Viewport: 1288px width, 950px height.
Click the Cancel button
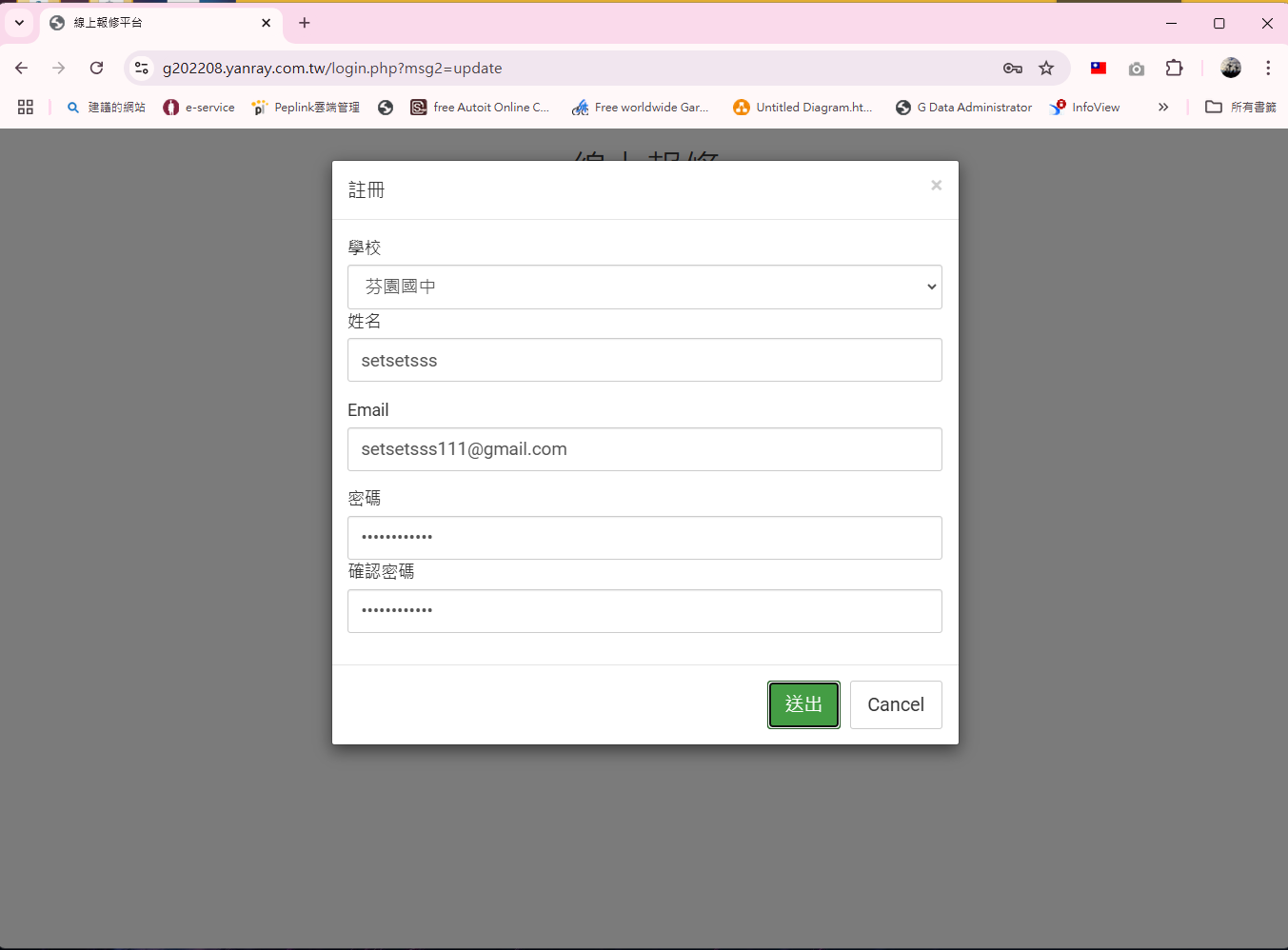pos(896,704)
